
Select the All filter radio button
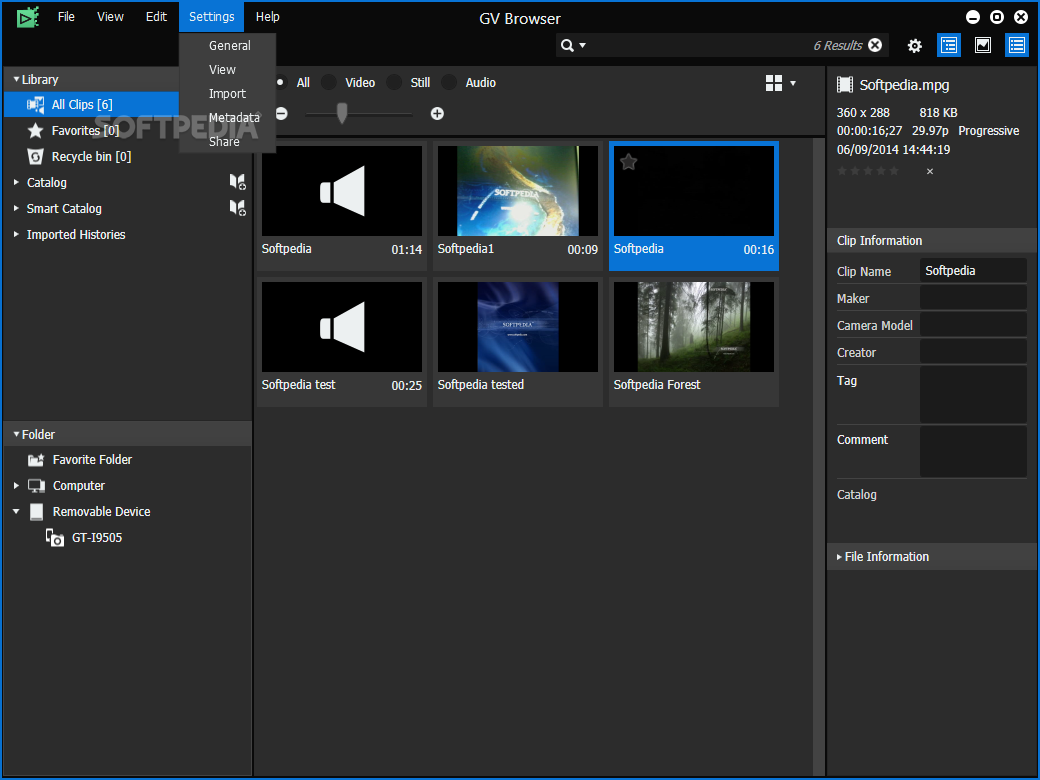click(x=280, y=82)
